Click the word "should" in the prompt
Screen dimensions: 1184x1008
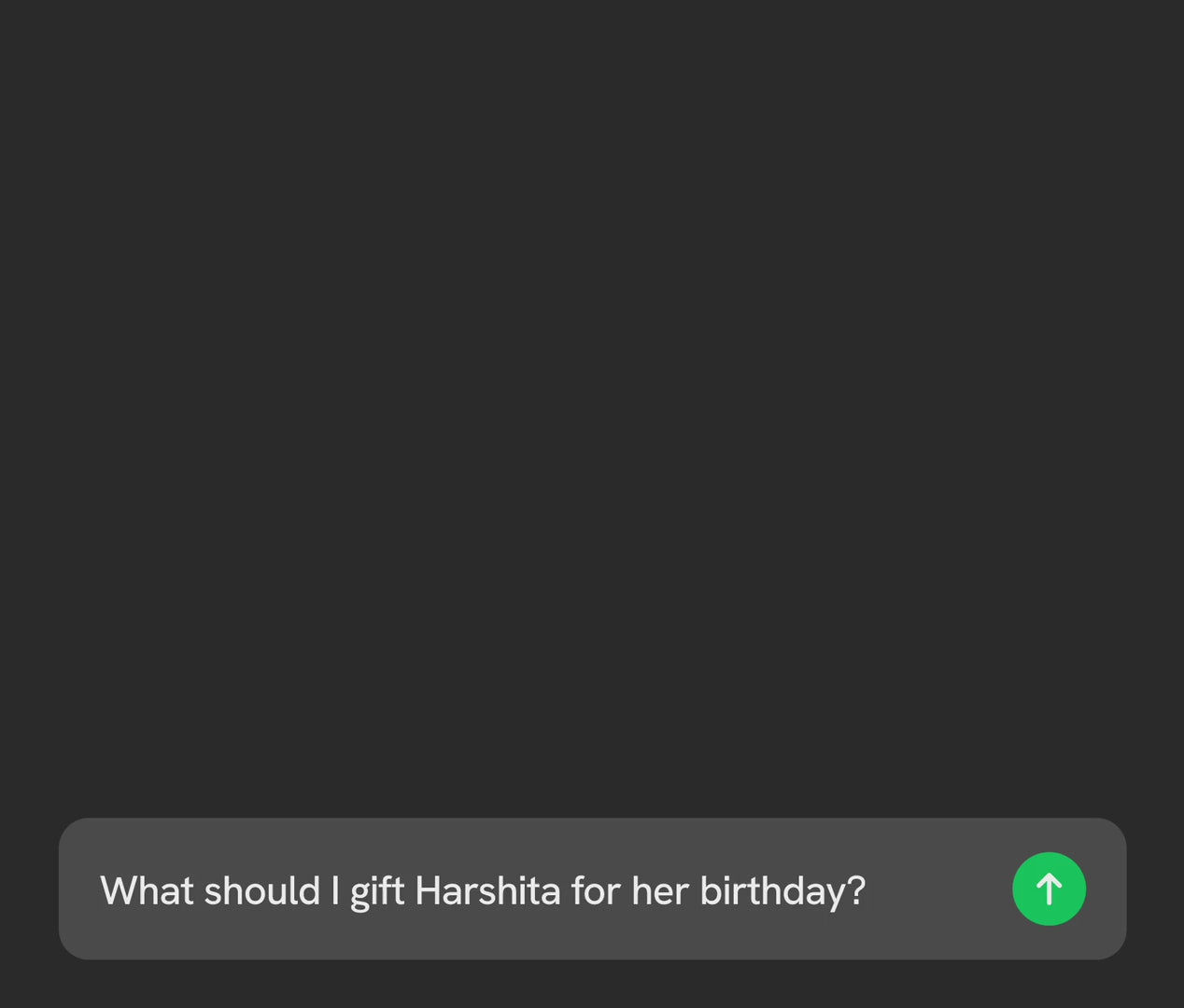[x=262, y=890]
